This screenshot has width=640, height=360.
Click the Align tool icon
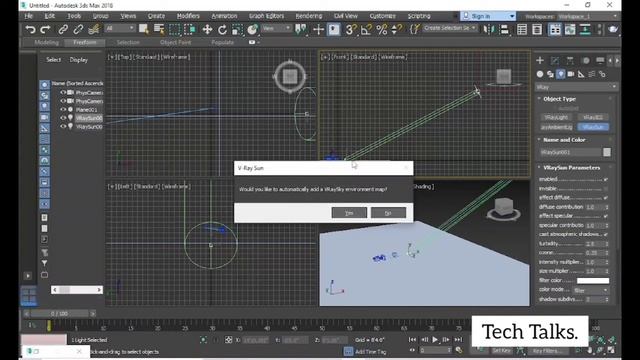pyautogui.click(x=504, y=29)
